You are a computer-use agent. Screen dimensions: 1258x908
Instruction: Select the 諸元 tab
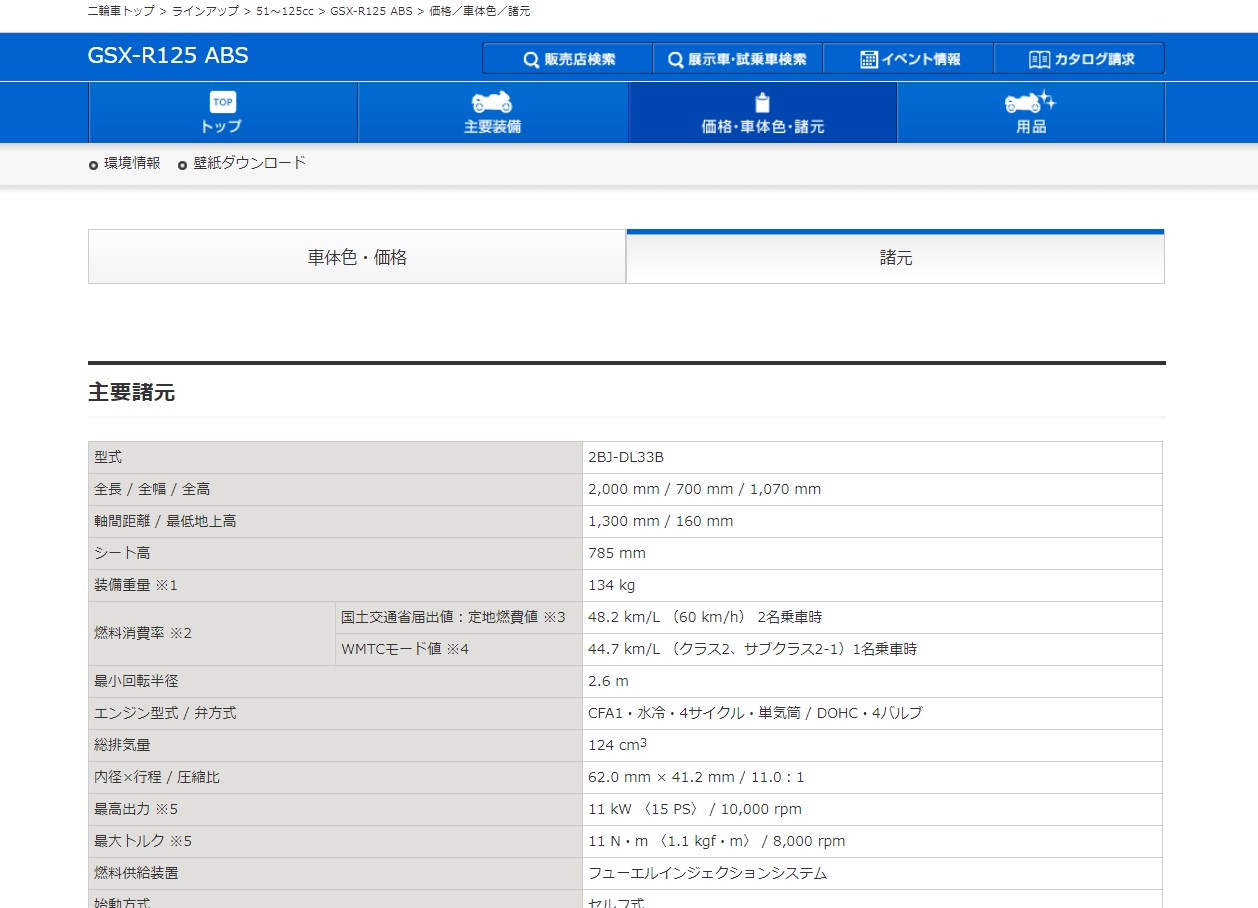tap(895, 258)
